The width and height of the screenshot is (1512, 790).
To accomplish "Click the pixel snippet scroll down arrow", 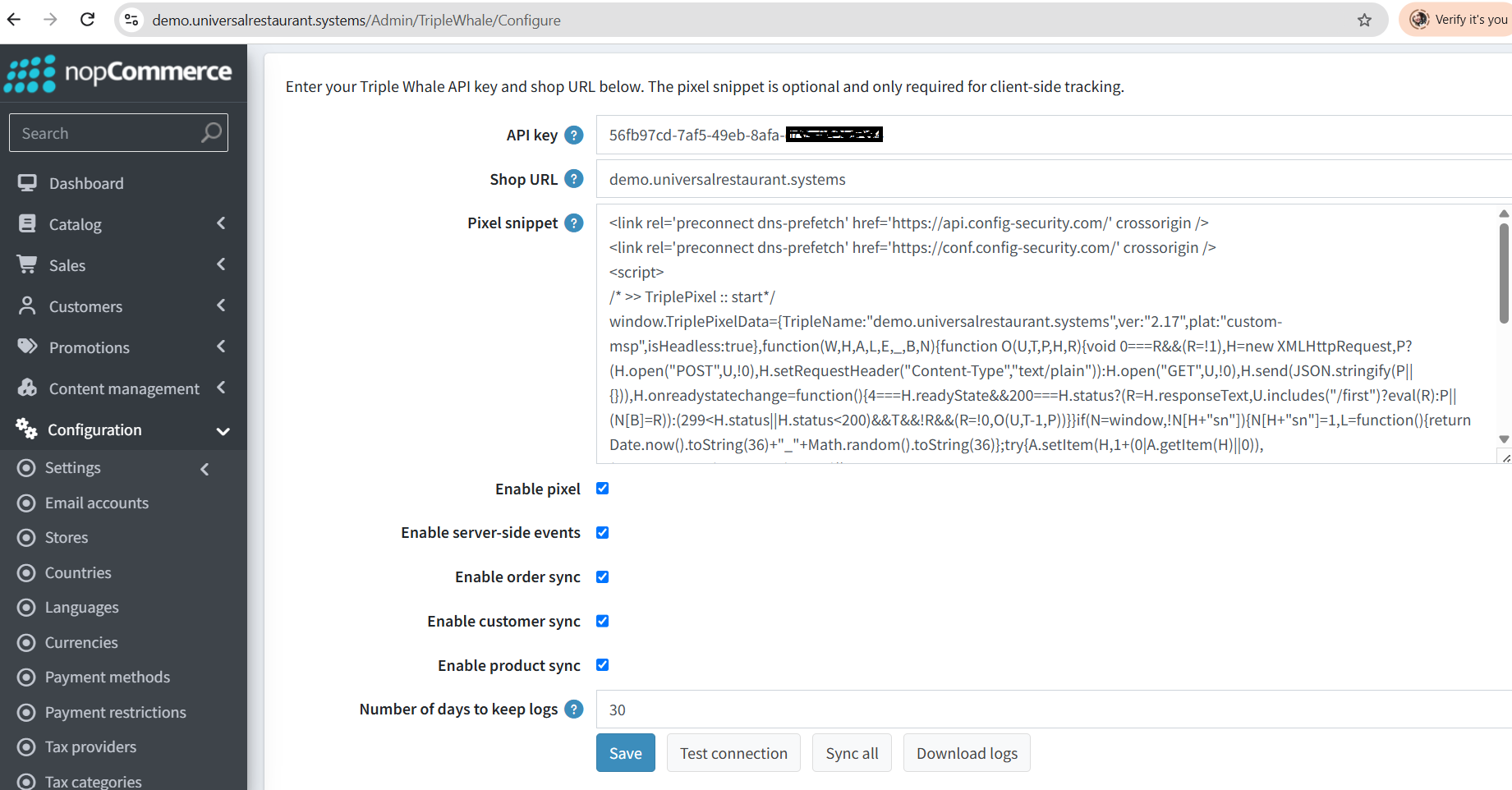I will 1504,439.
